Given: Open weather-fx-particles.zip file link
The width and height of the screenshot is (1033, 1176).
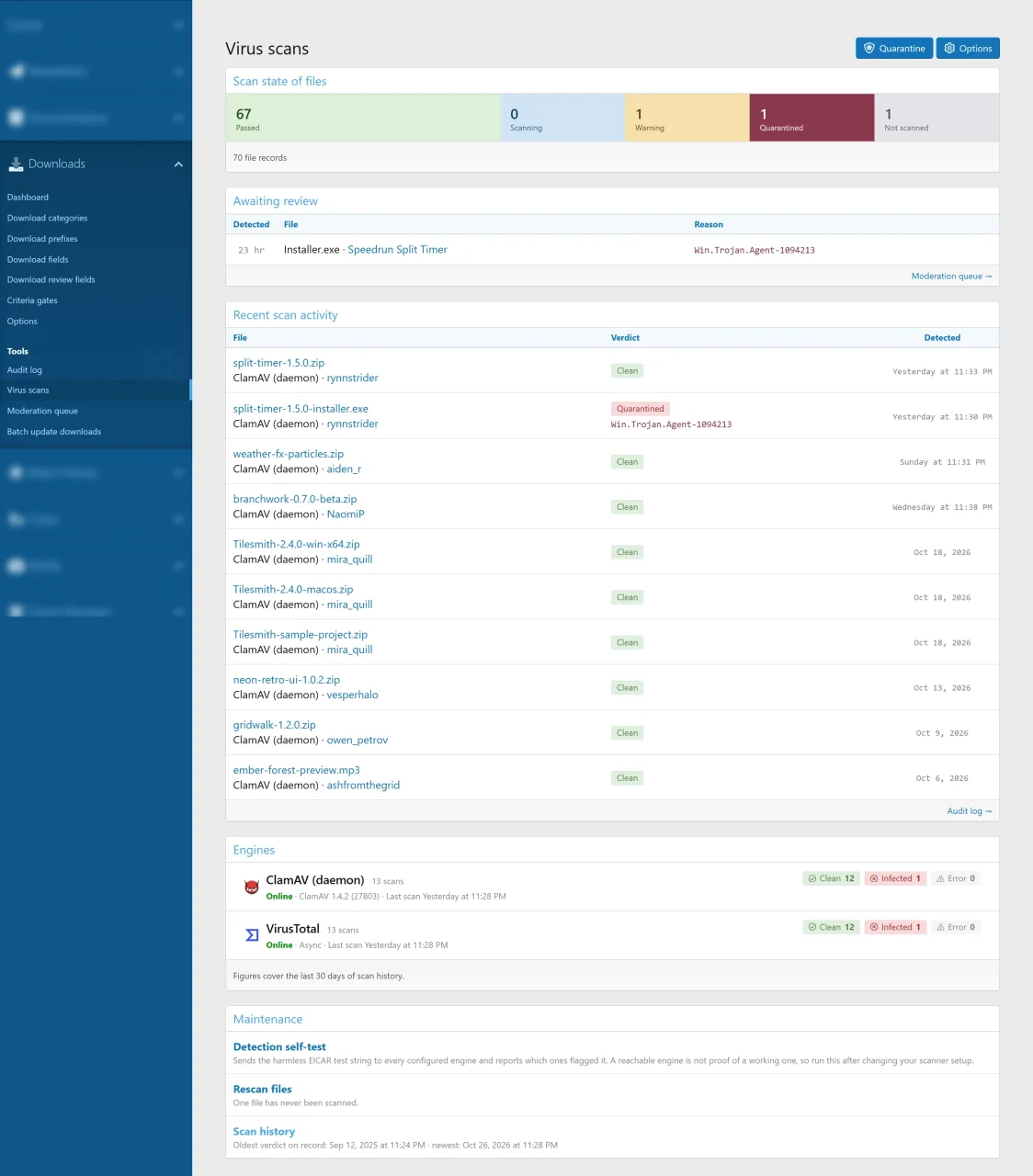Looking at the screenshot, I should 288,454.
